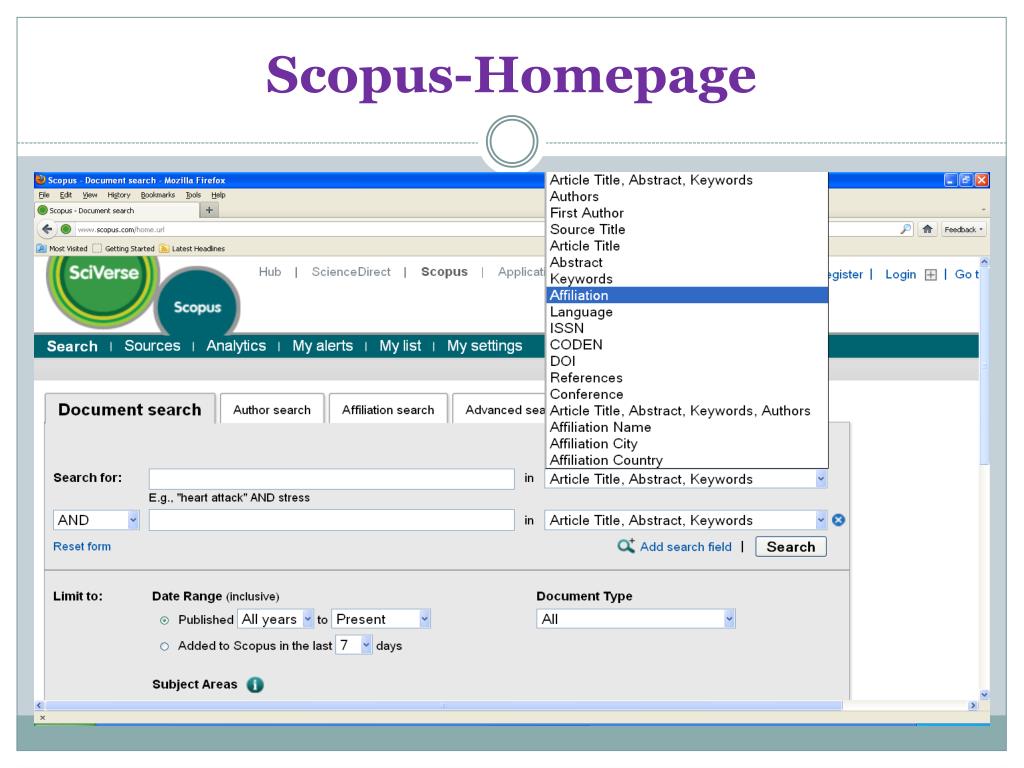Choose Conference from the field list

pos(687,394)
